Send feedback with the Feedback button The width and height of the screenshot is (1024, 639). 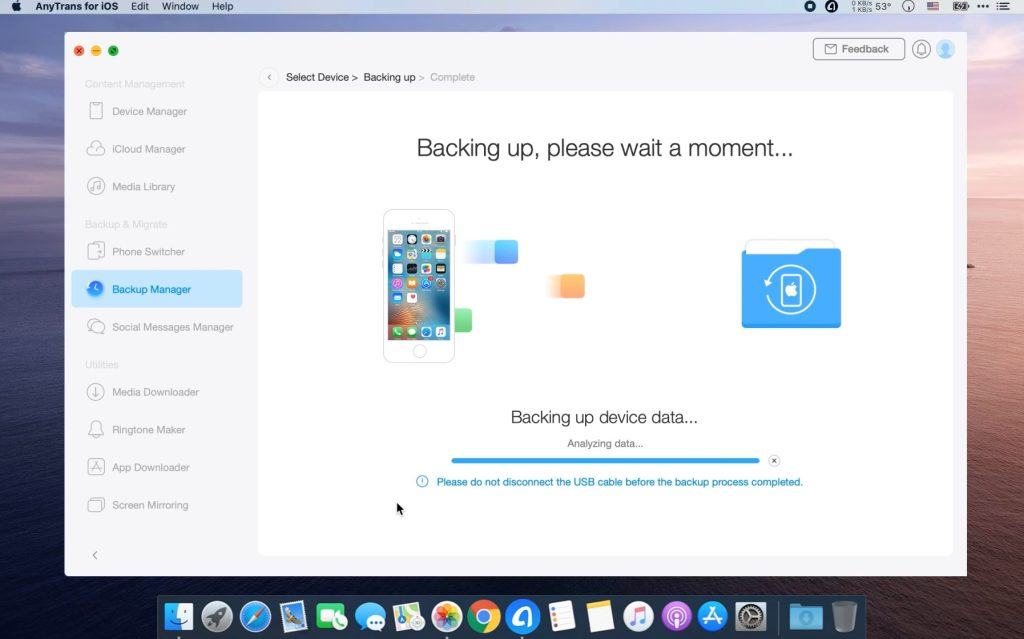(x=858, y=49)
